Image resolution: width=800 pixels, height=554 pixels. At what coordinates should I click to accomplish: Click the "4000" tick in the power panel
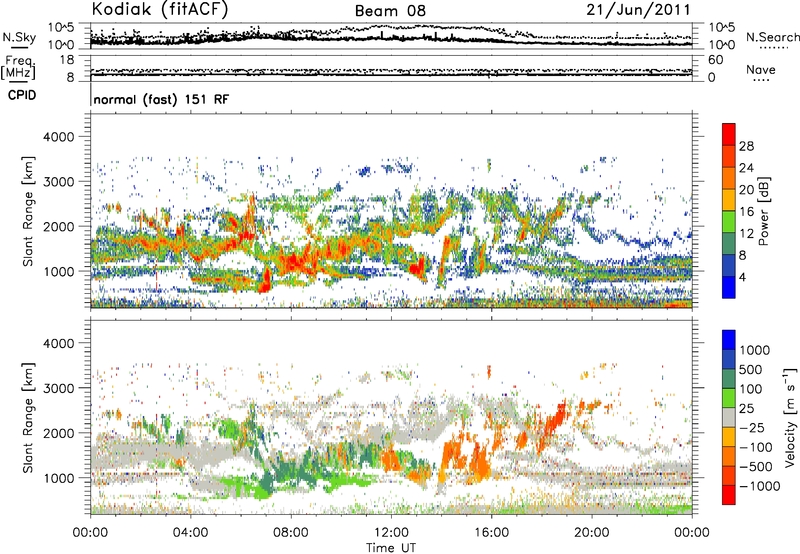pyautogui.click(x=58, y=137)
